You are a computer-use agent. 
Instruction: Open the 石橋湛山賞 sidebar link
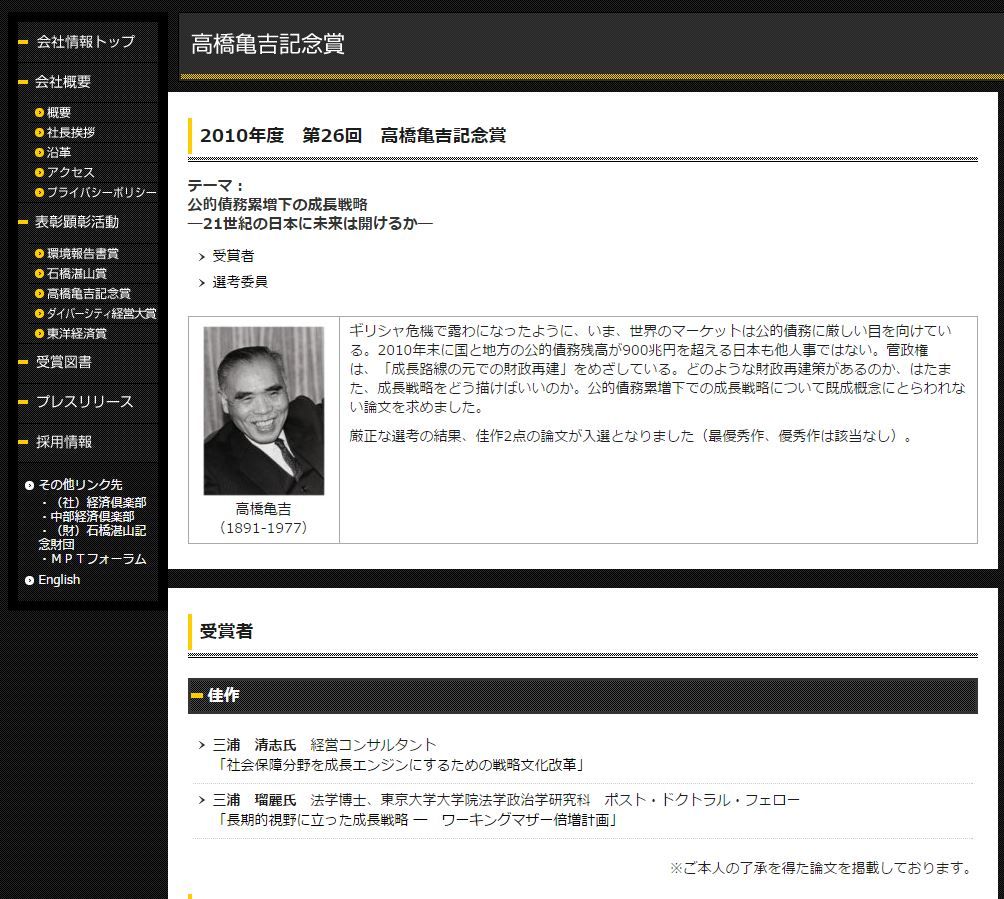coord(77,273)
